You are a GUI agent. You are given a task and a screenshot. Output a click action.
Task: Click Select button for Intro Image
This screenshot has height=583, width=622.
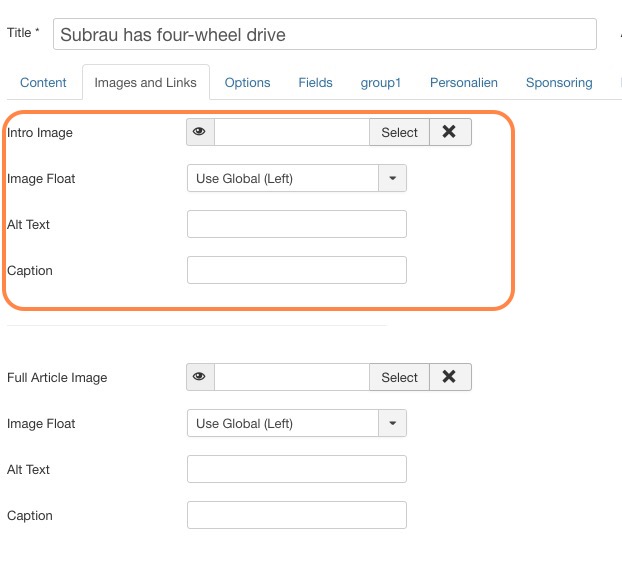(399, 132)
